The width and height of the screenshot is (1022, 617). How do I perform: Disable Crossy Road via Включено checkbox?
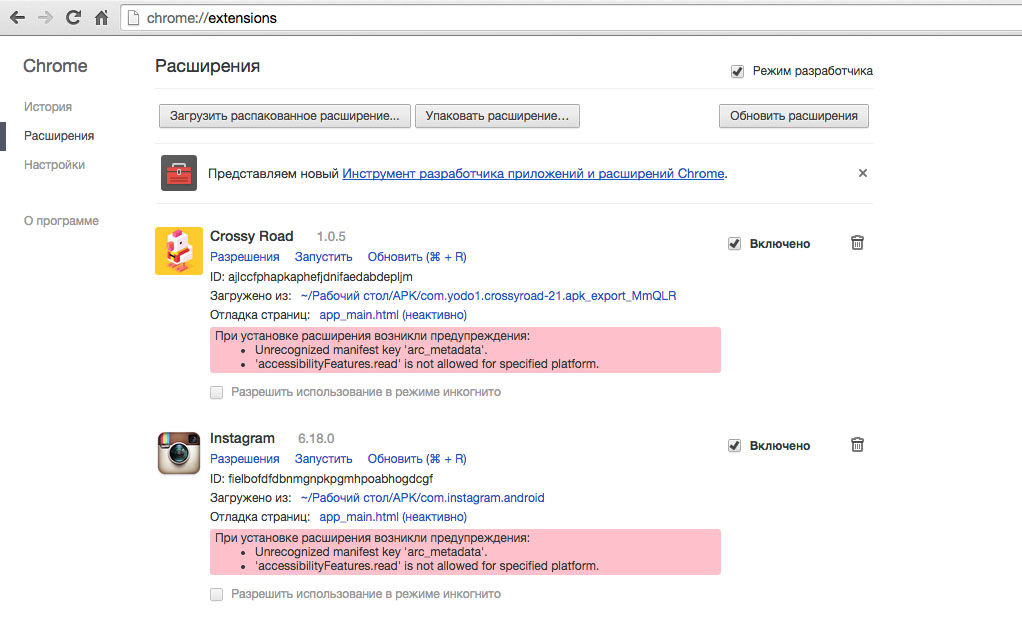[x=734, y=243]
